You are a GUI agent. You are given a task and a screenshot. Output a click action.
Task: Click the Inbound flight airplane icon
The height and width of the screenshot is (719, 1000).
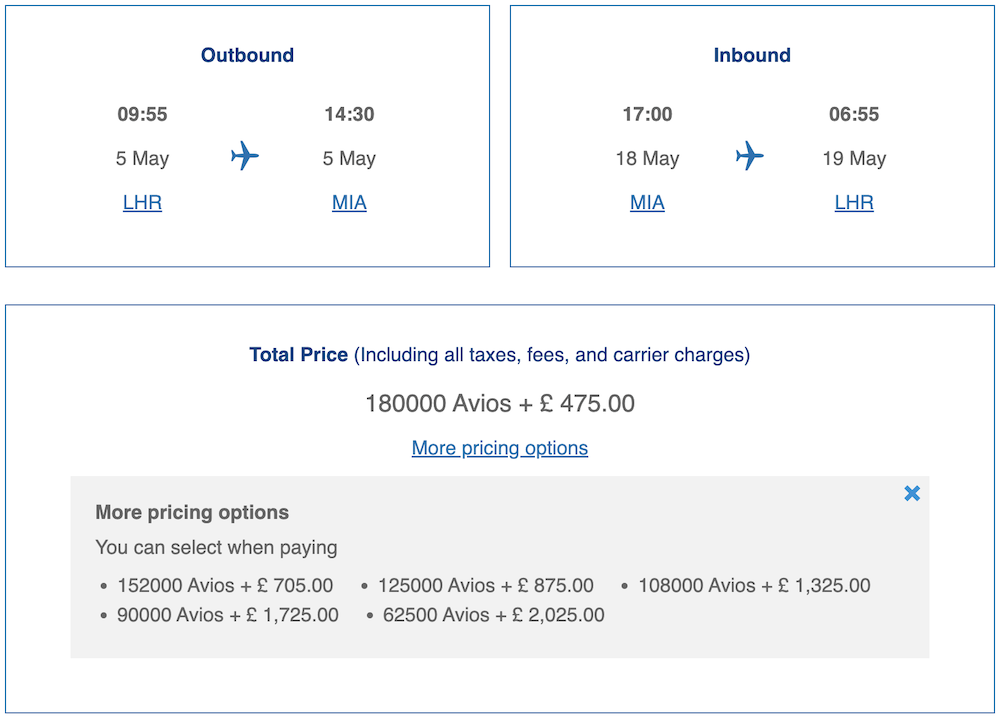click(749, 156)
